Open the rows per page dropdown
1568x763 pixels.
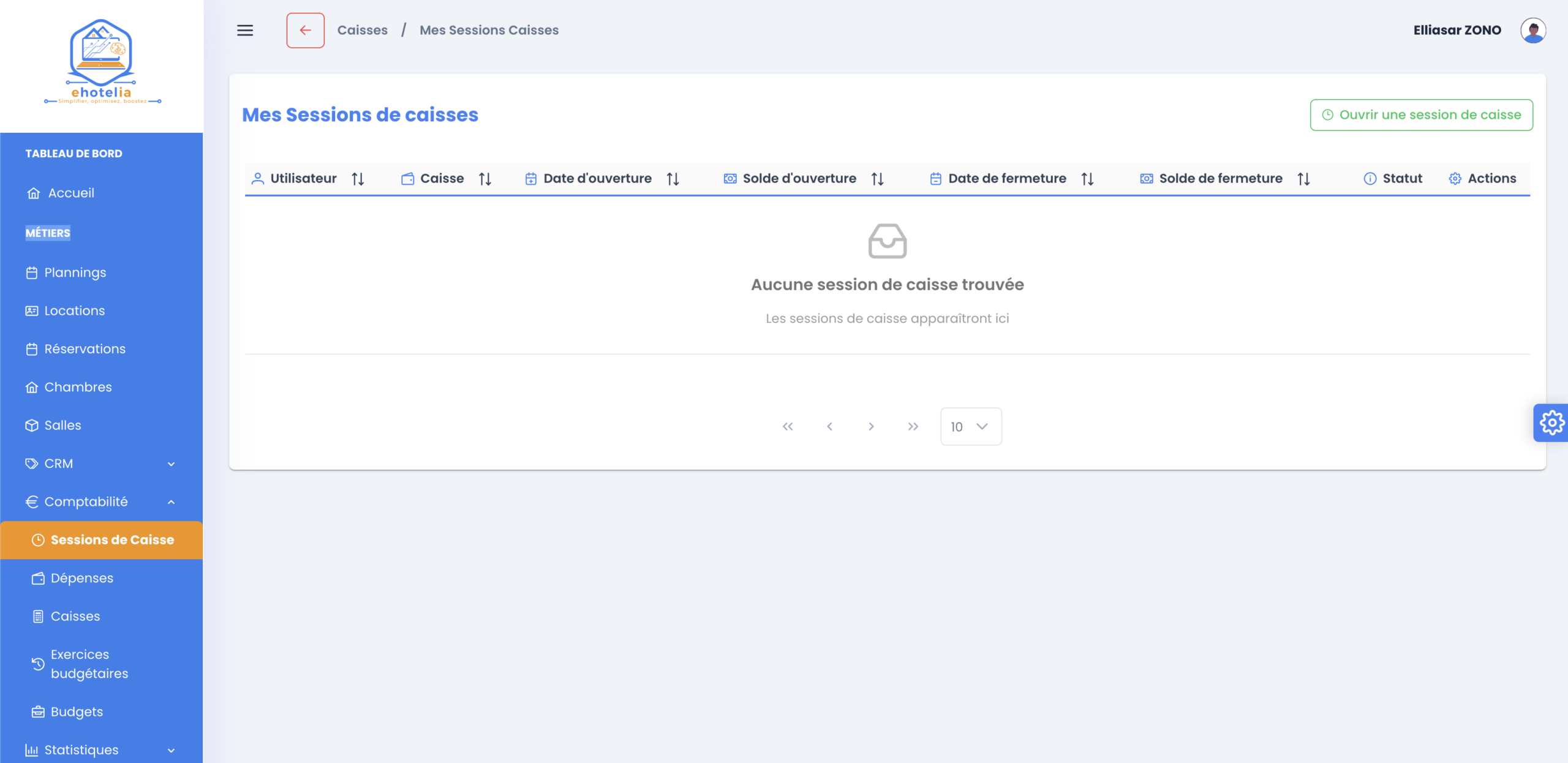[x=970, y=426]
